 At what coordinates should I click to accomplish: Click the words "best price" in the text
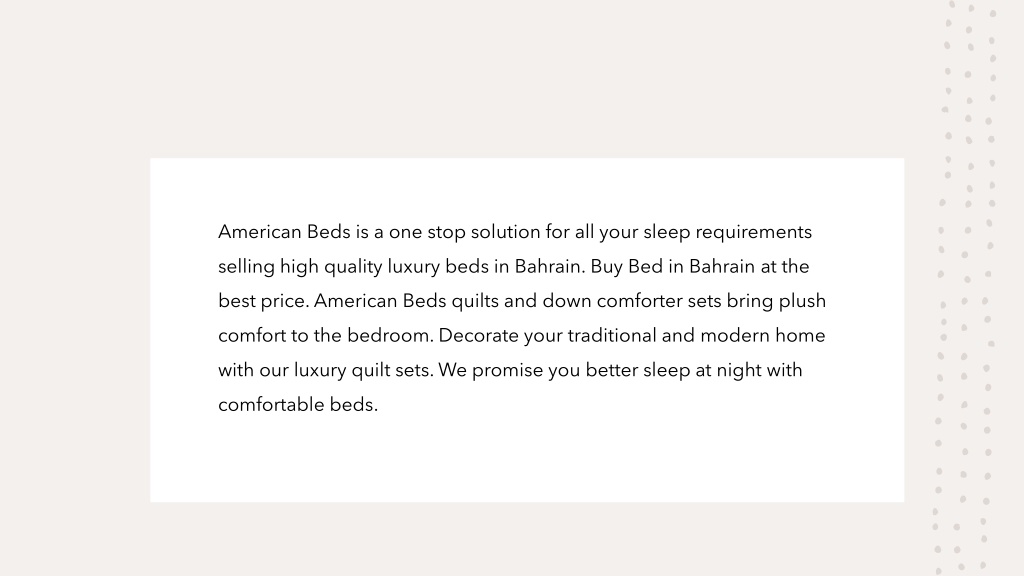point(263,302)
